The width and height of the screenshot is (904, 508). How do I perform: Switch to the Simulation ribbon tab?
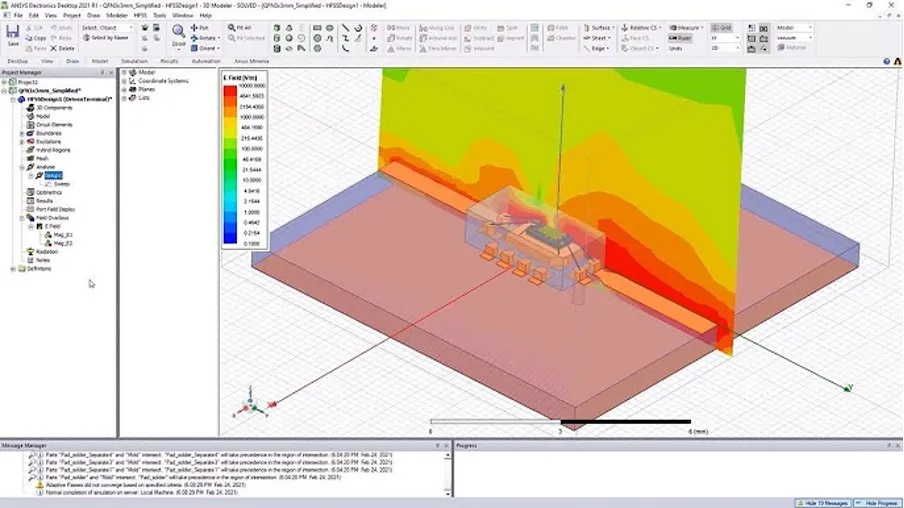133,61
